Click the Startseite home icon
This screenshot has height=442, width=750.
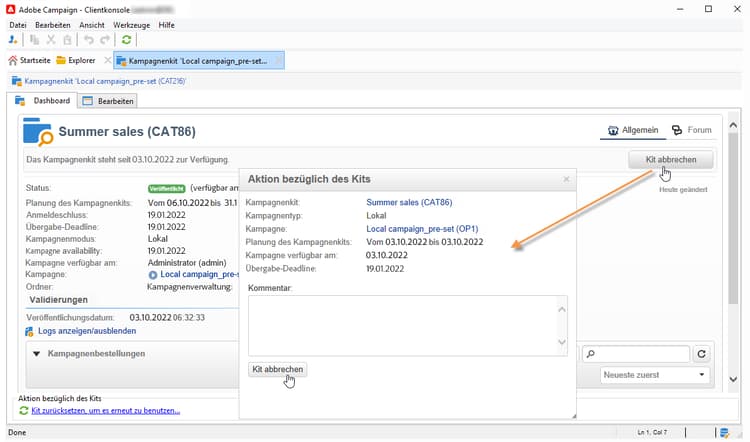(13, 61)
